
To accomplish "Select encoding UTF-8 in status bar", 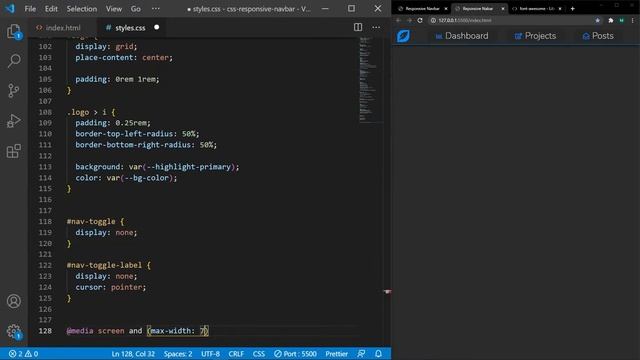I will click(x=211, y=354).
